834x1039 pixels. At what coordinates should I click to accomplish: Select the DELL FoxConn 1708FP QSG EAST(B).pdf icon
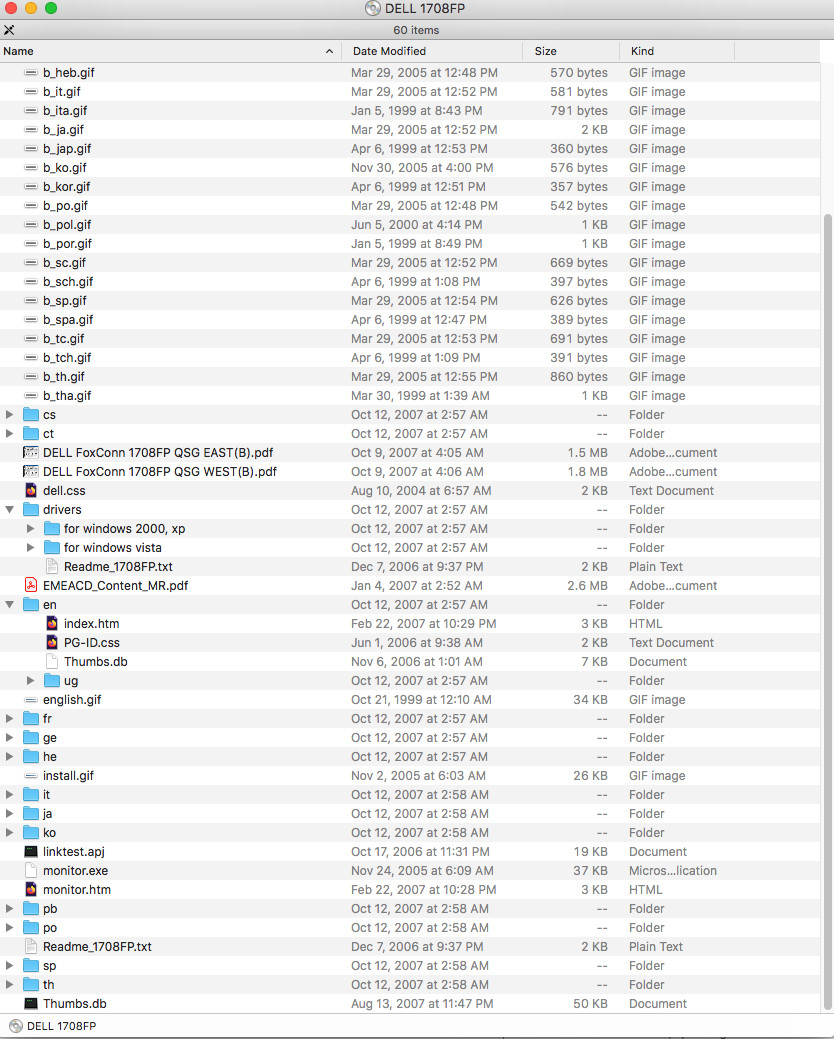click(x=30, y=453)
